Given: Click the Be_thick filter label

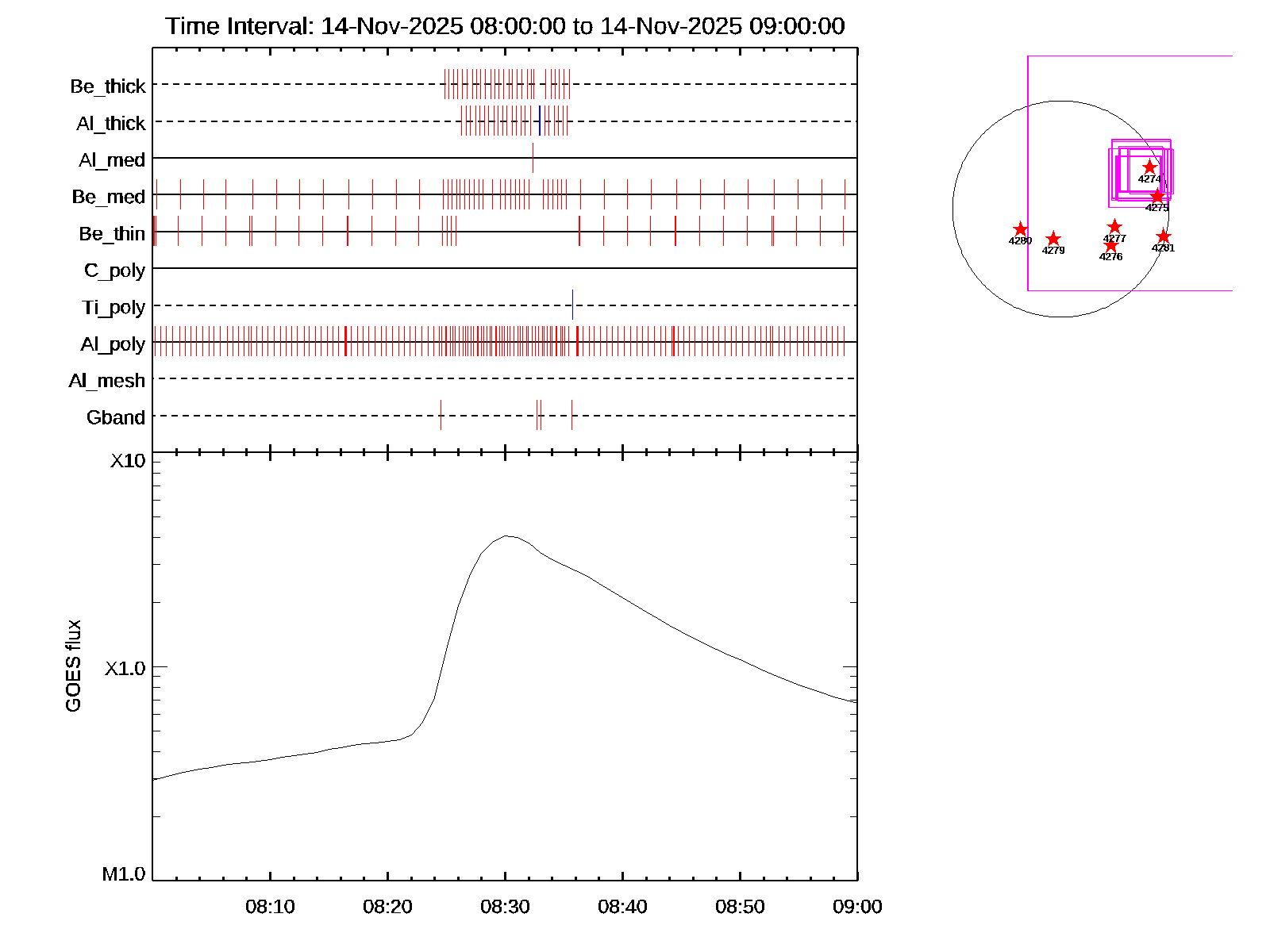Looking at the screenshot, I should click(x=108, y=86).
